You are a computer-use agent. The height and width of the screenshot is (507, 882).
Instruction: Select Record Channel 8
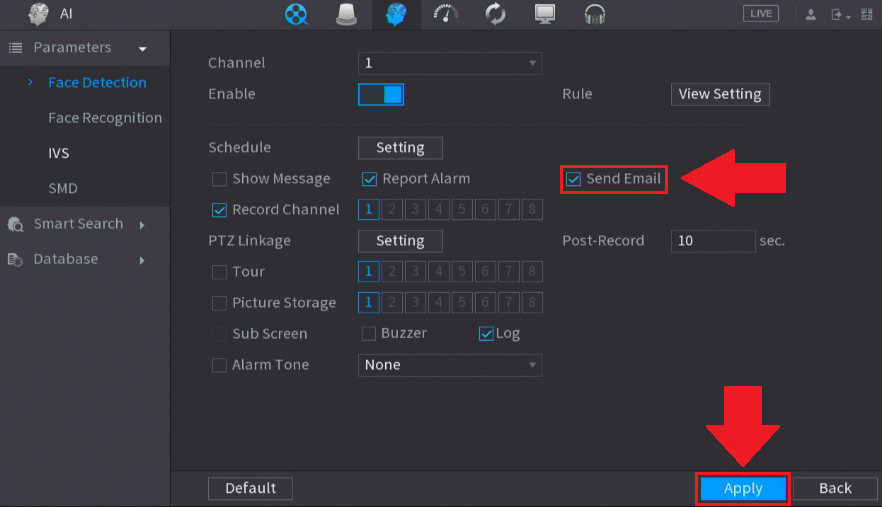tap(532, 210)
